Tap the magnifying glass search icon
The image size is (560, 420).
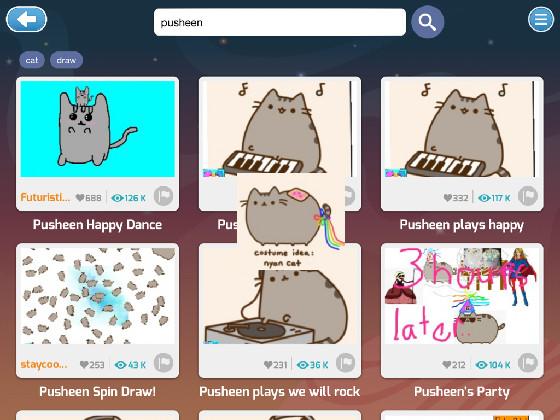click(x=428, y=22)
